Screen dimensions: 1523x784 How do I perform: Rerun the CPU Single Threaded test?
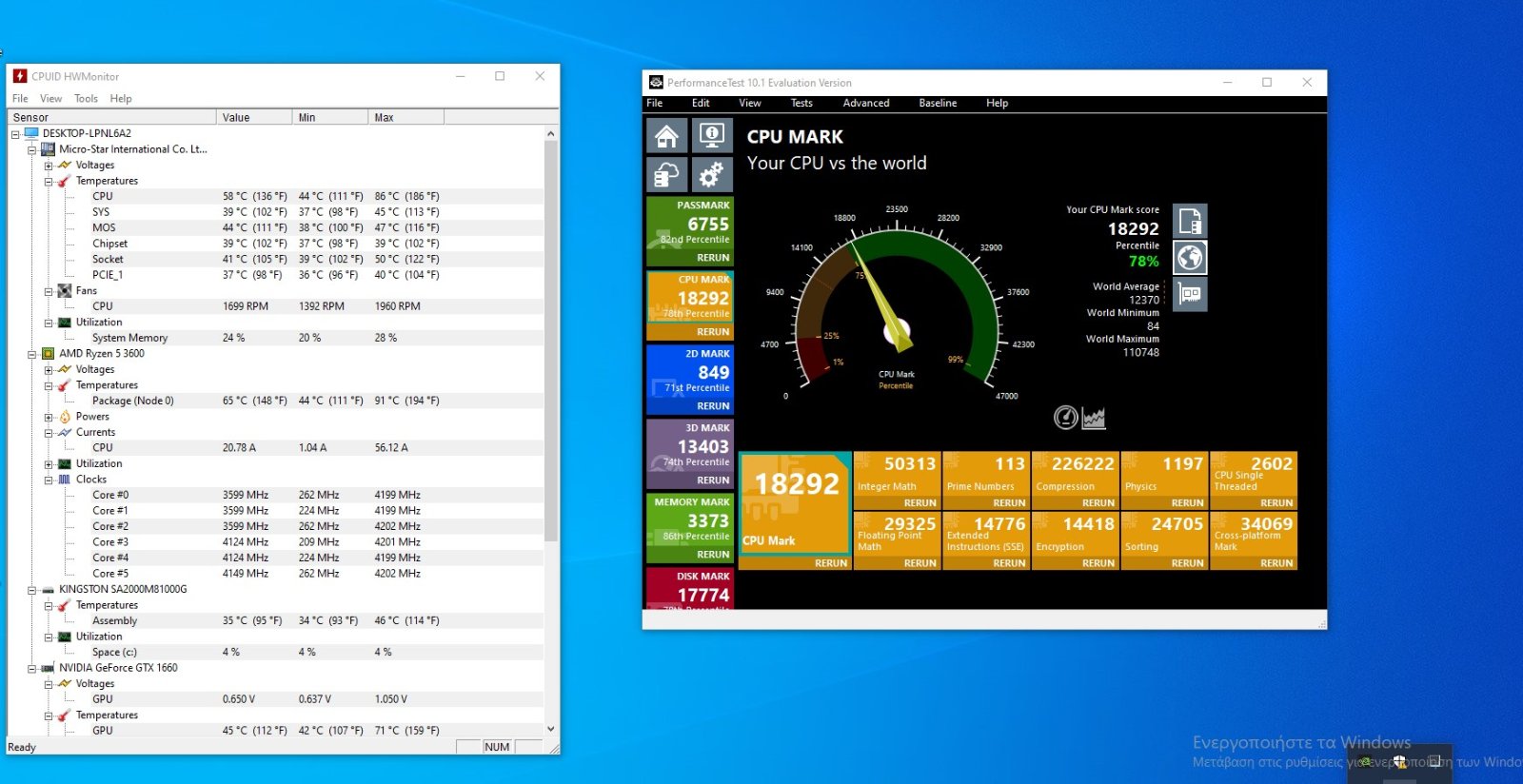pos(1276,503)
